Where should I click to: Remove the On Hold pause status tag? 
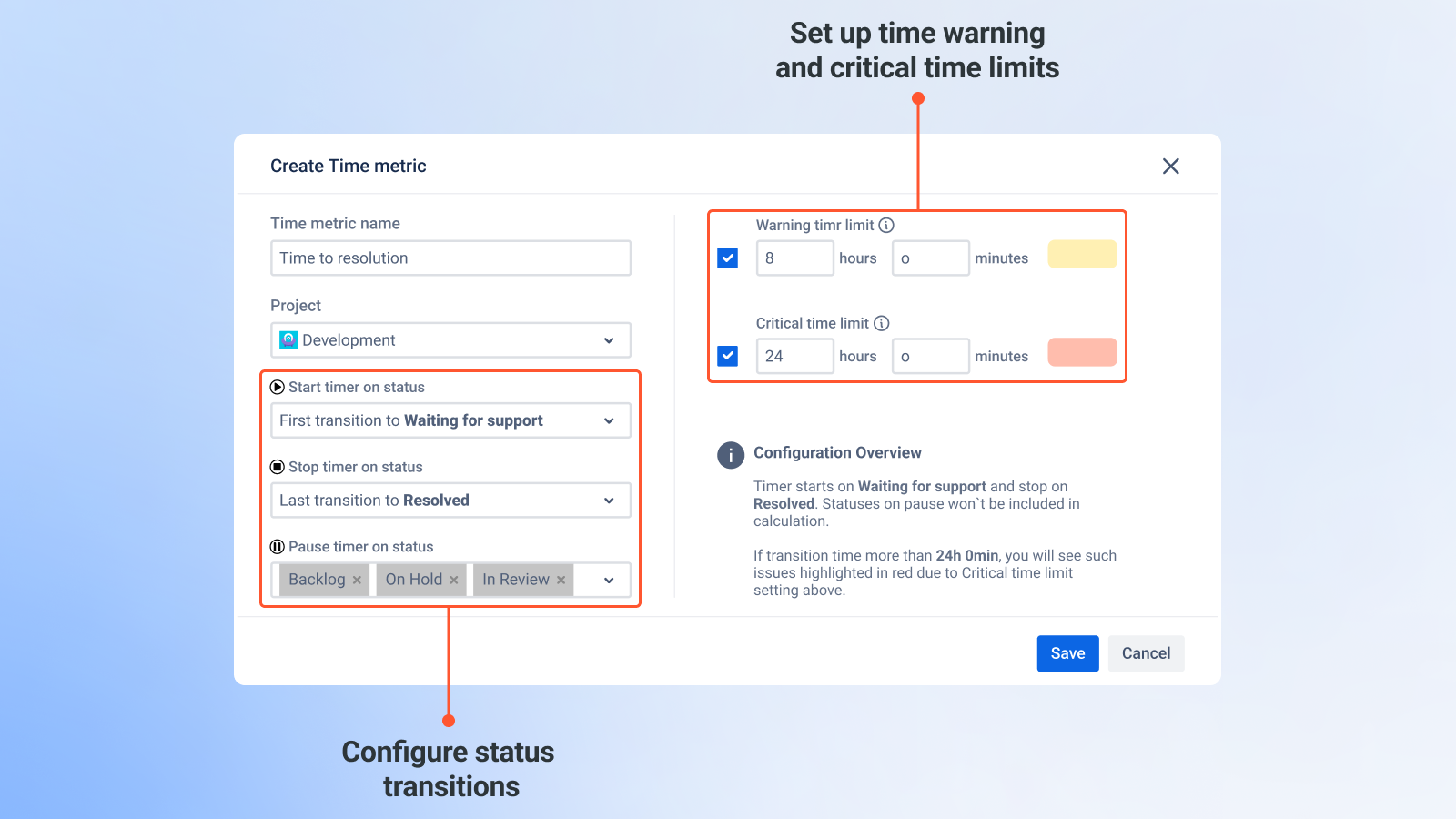coord(454,581)
